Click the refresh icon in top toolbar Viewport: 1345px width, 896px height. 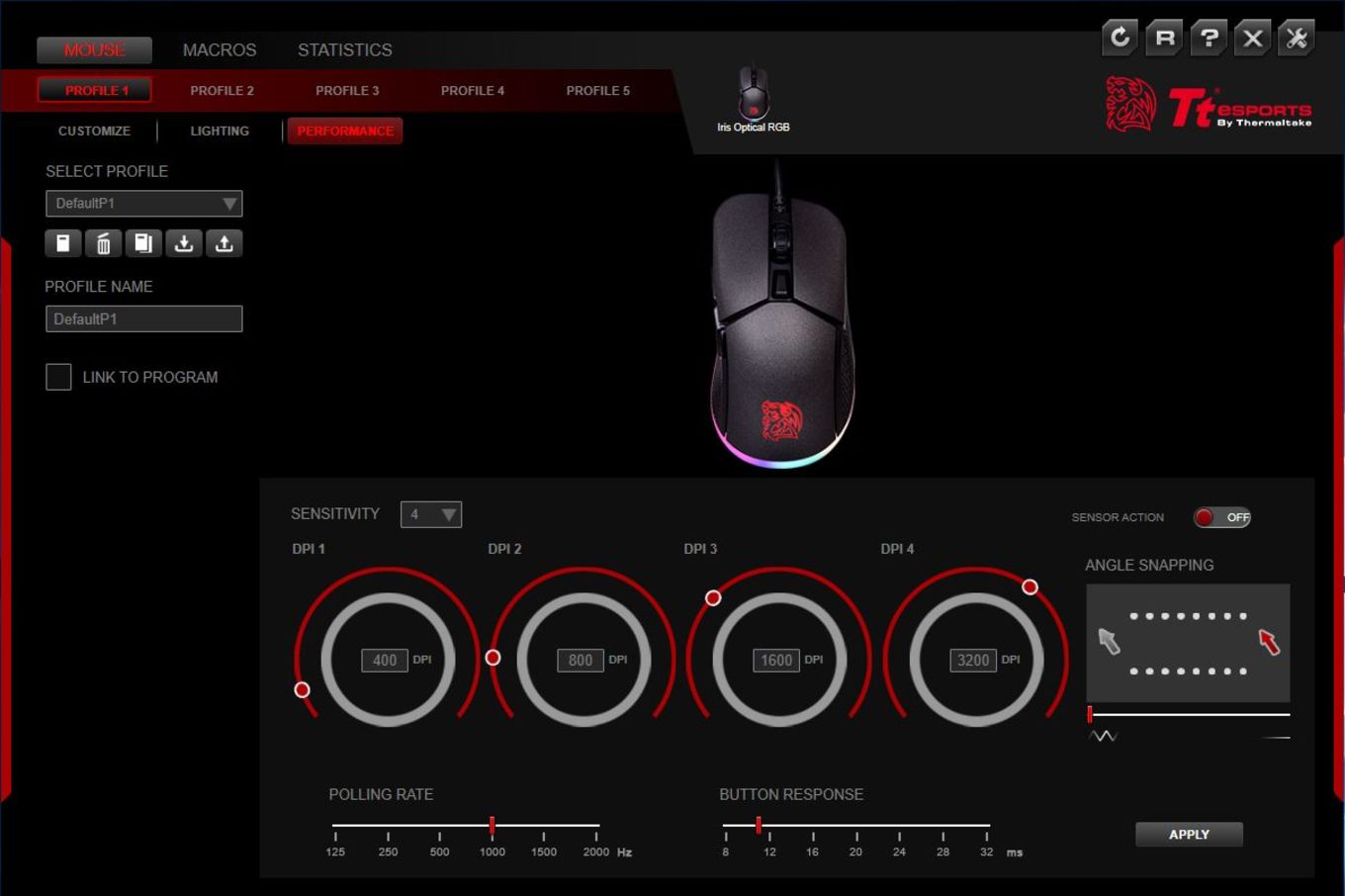(1120, 38)
